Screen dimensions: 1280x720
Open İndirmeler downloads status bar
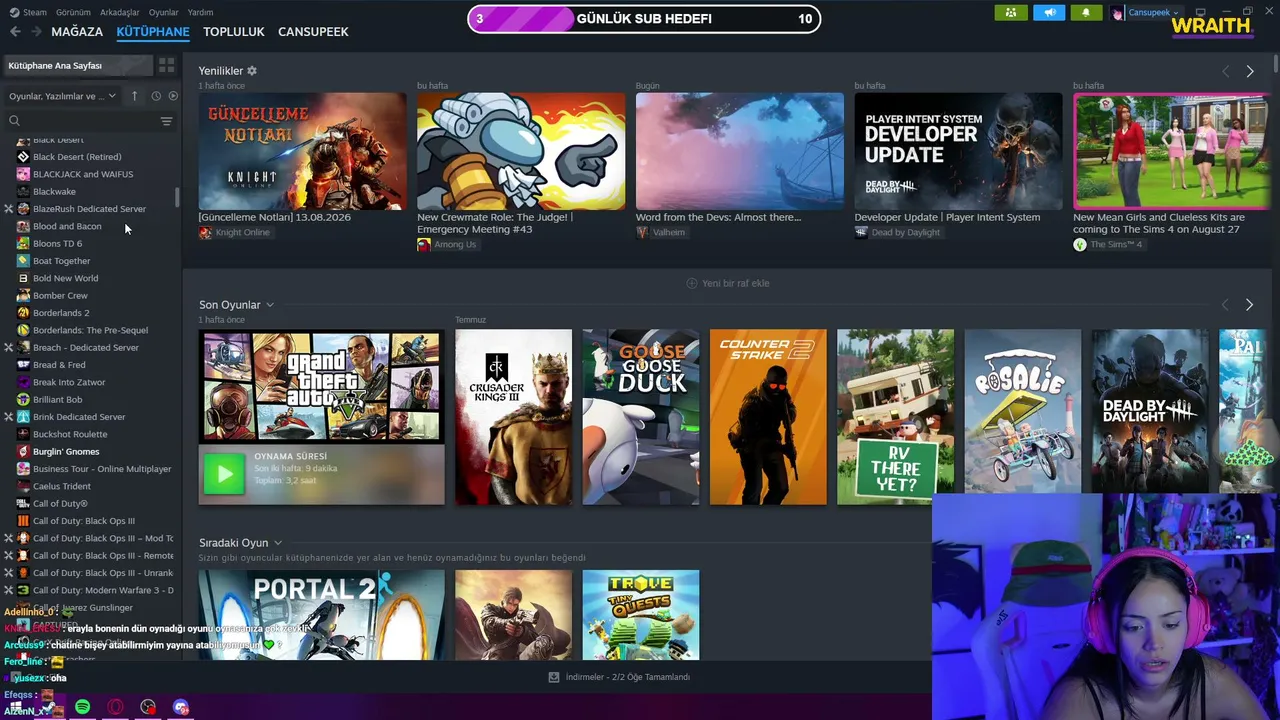(620, 677)
